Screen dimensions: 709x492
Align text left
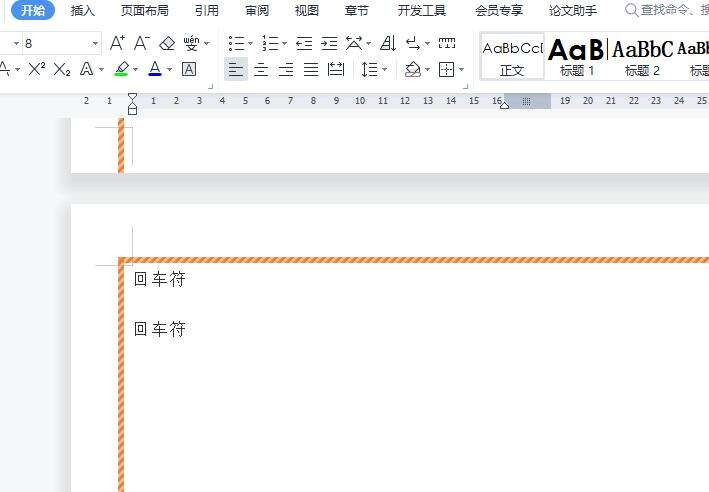coord(236,69)
